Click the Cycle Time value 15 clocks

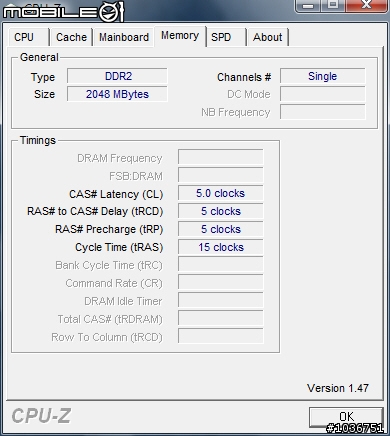221,247
